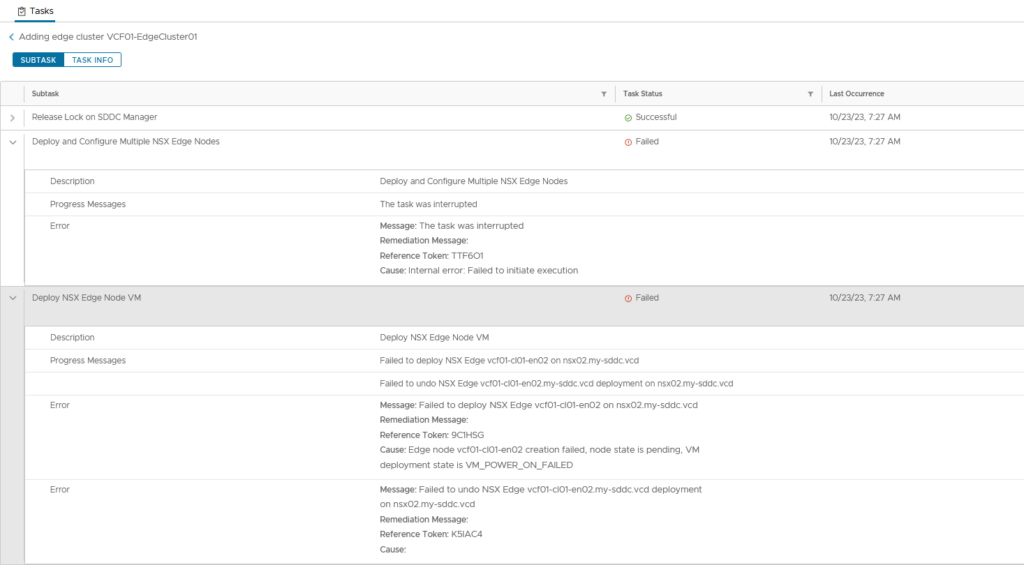1024x565 pixels.
Task: Click the reference token TTF6O1 text
Action: click(x=467, y=256)
